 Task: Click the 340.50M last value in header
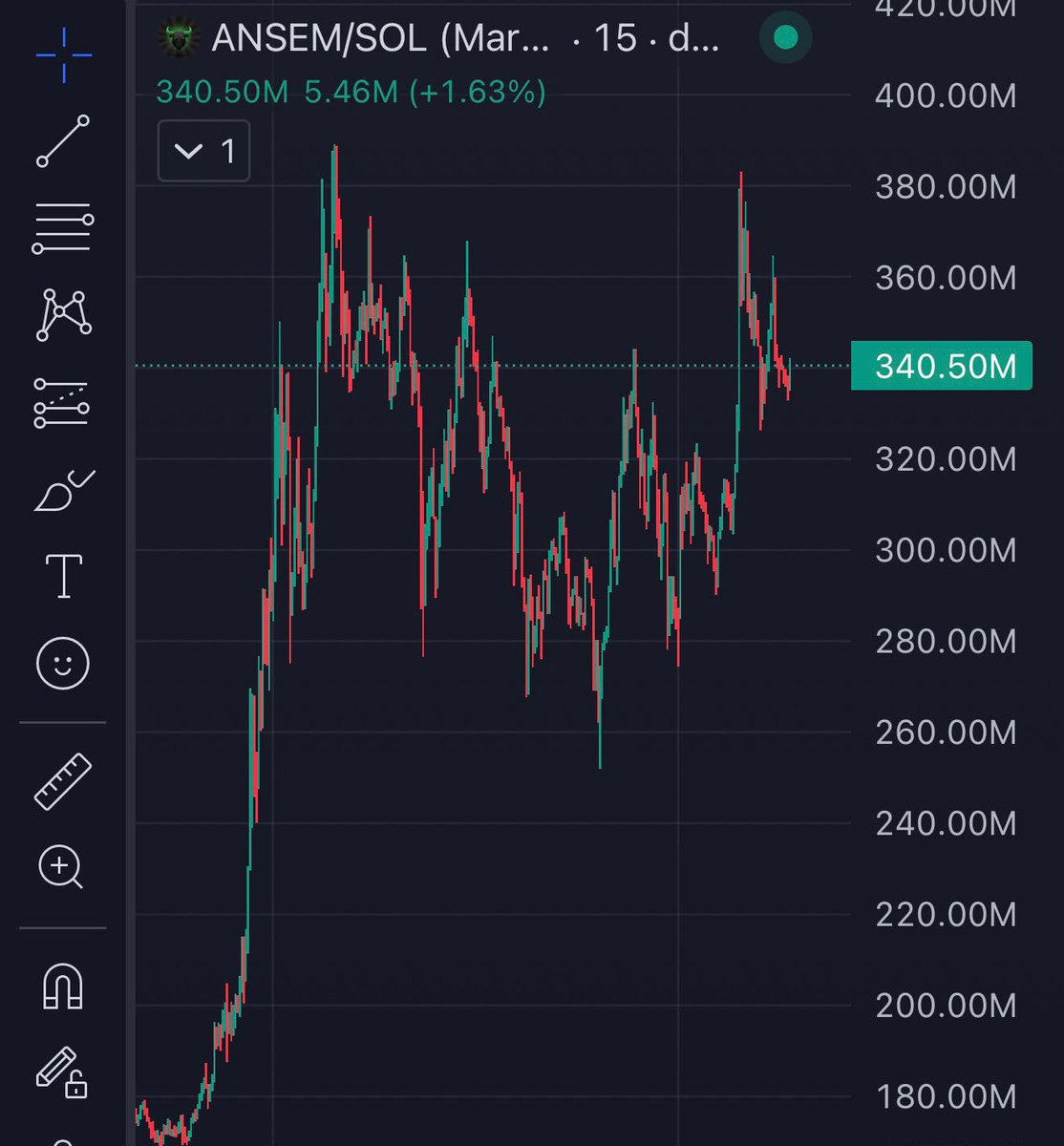[x=223, y=93]
